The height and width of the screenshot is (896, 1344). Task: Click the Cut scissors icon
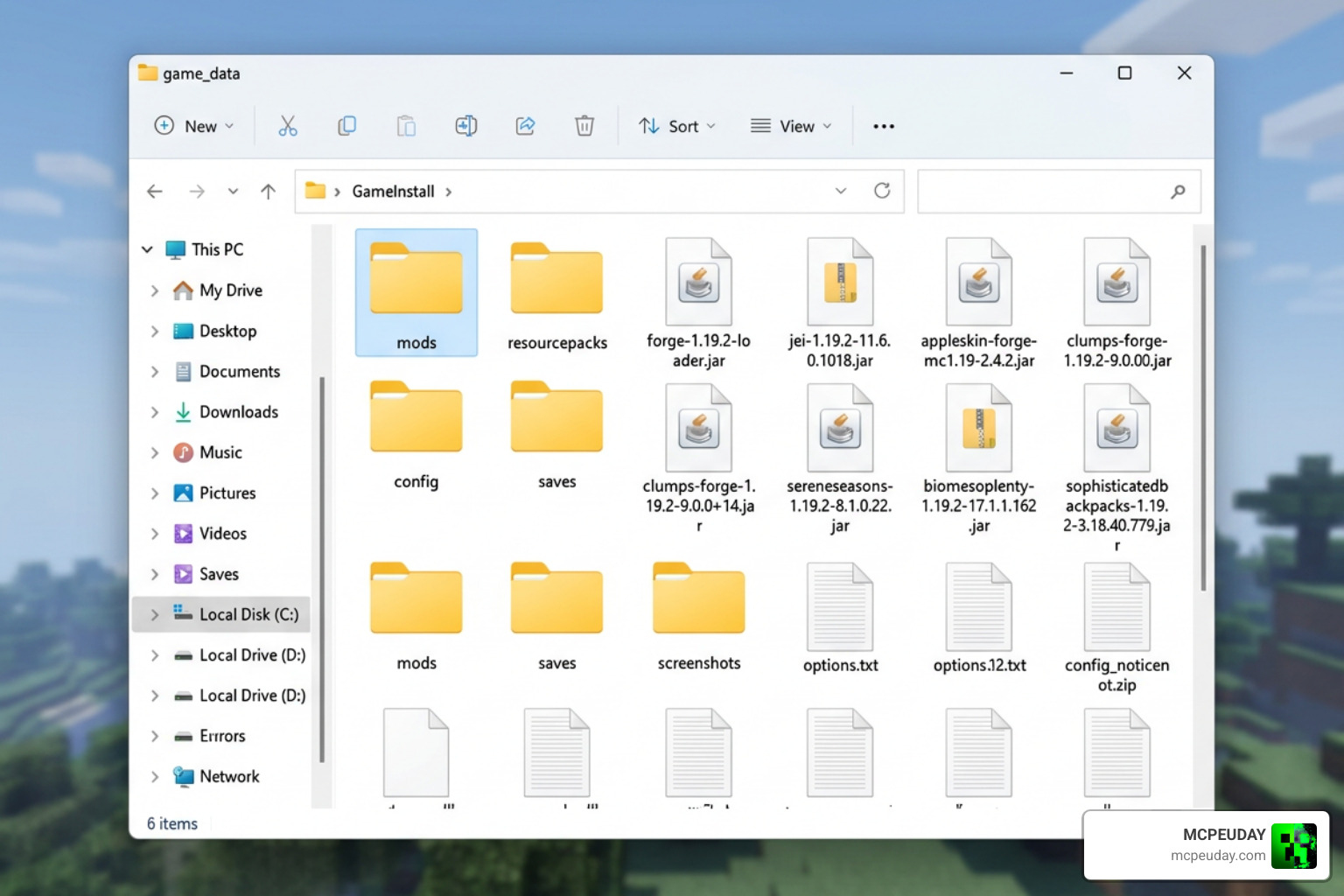[x=288, y=126]
